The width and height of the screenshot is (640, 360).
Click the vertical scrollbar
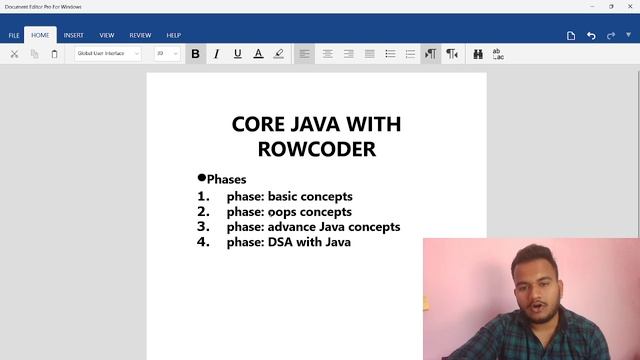(x=638, y=154)
